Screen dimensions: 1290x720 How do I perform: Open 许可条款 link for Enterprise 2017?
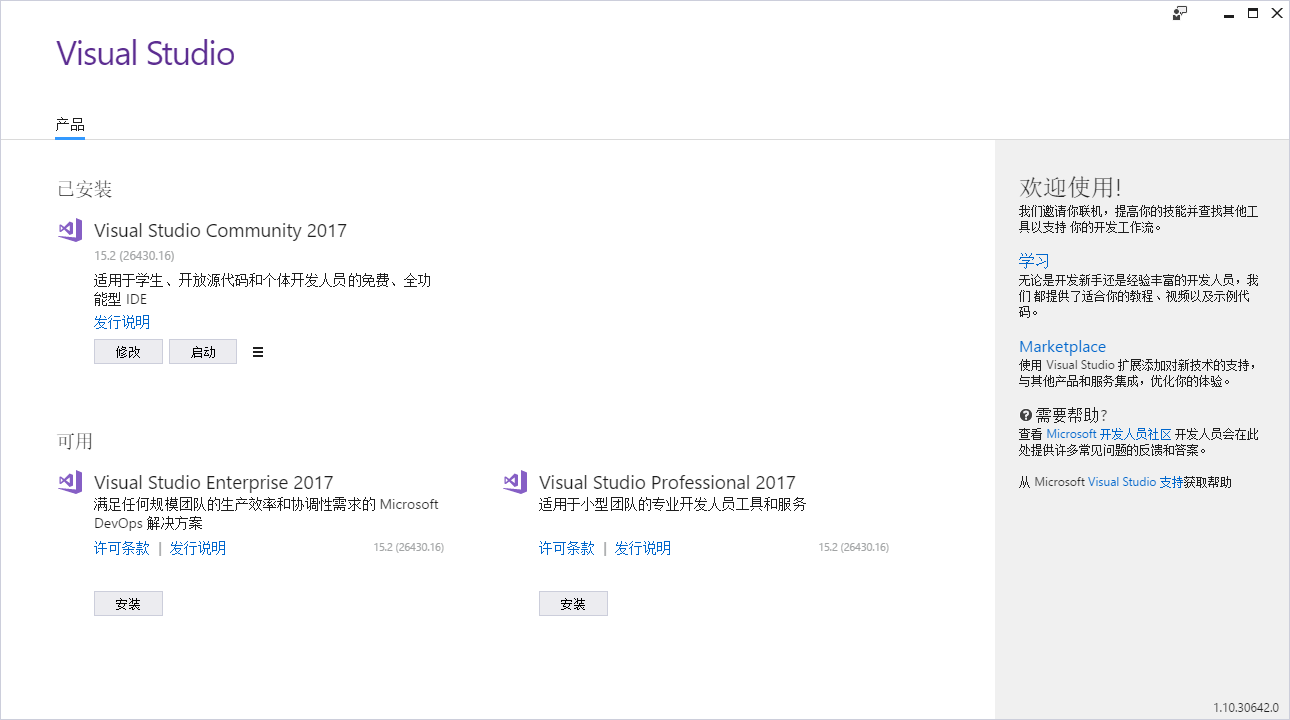click(x=122, y=548)
